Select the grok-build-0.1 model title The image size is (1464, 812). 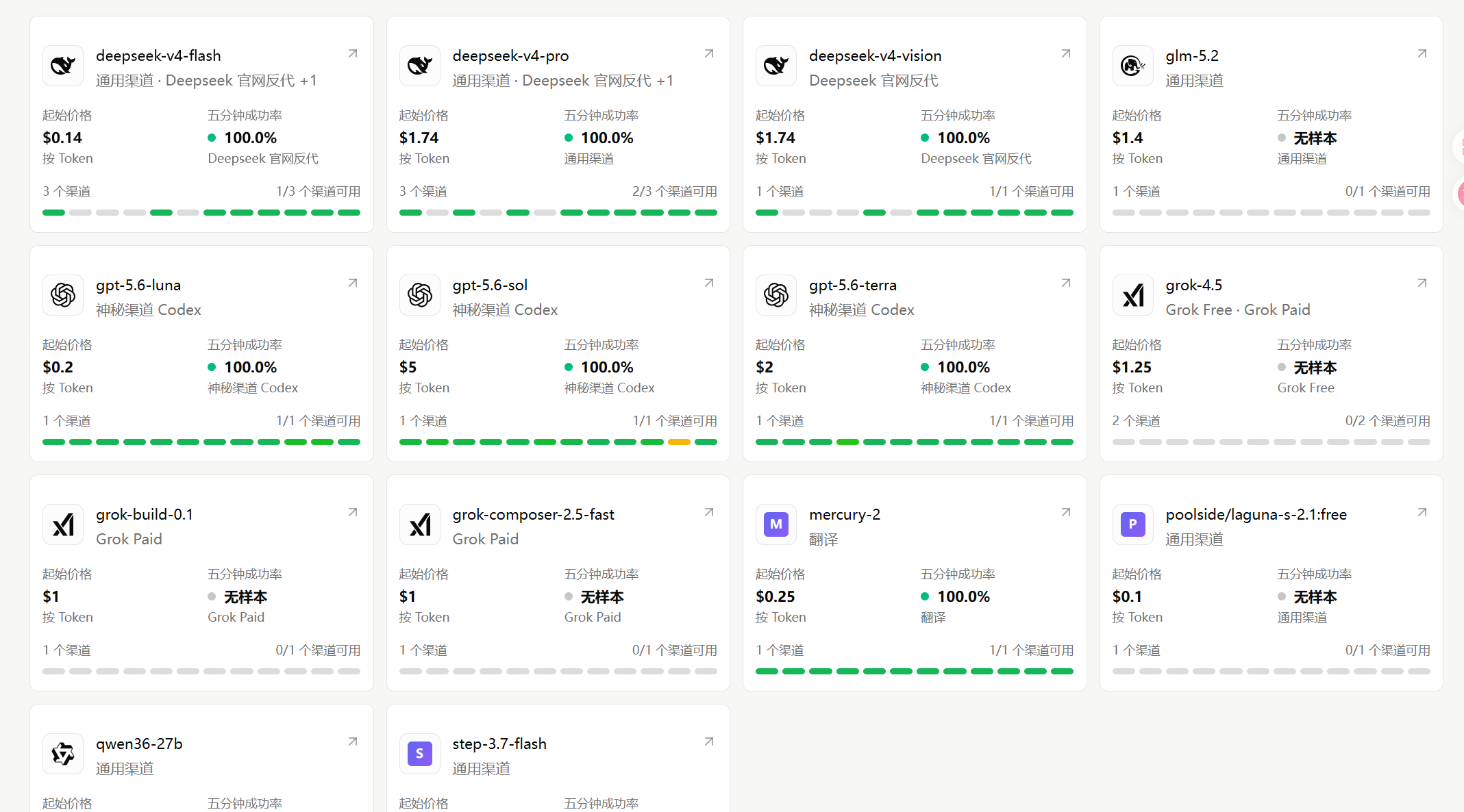(145, 514)
